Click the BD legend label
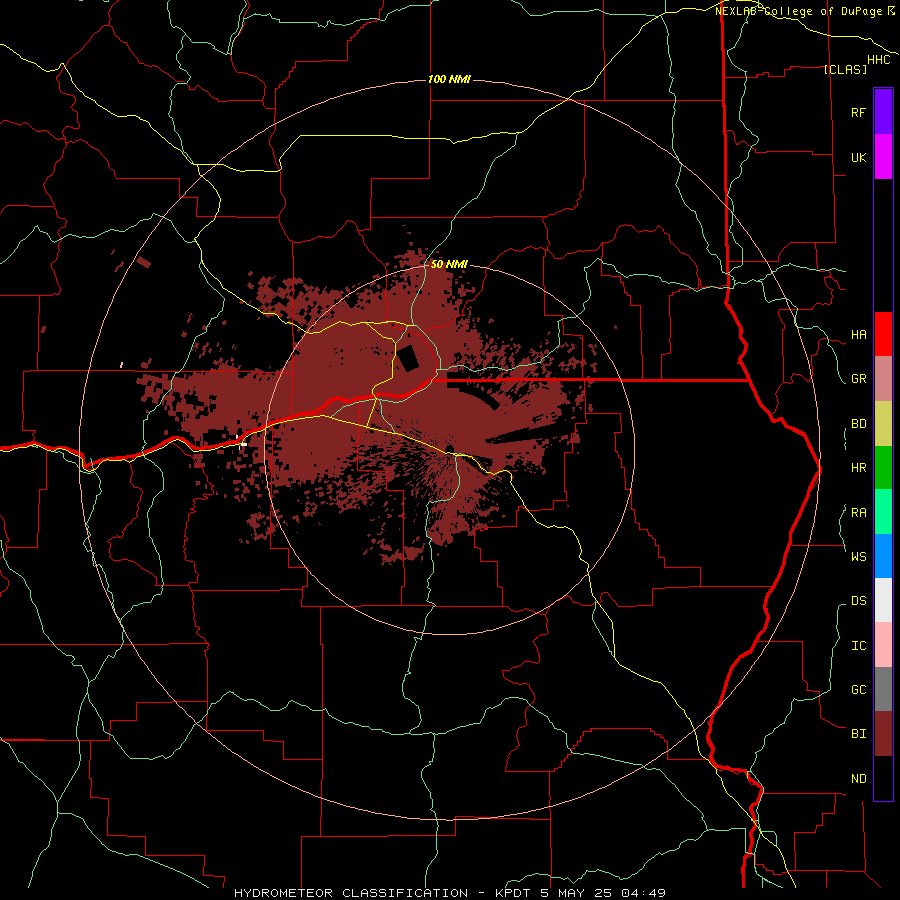900x900 pixels. pyautogui.click(x=858, y=424)
